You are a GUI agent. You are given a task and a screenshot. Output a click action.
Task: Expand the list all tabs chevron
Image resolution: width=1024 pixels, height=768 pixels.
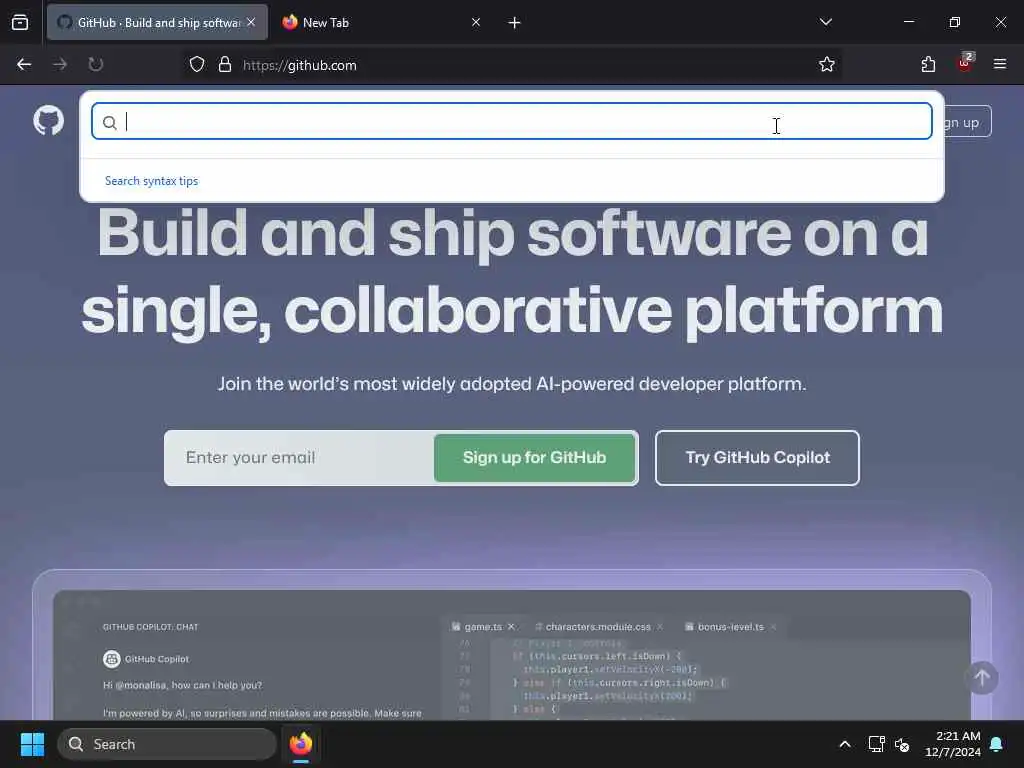coord(825,22)
